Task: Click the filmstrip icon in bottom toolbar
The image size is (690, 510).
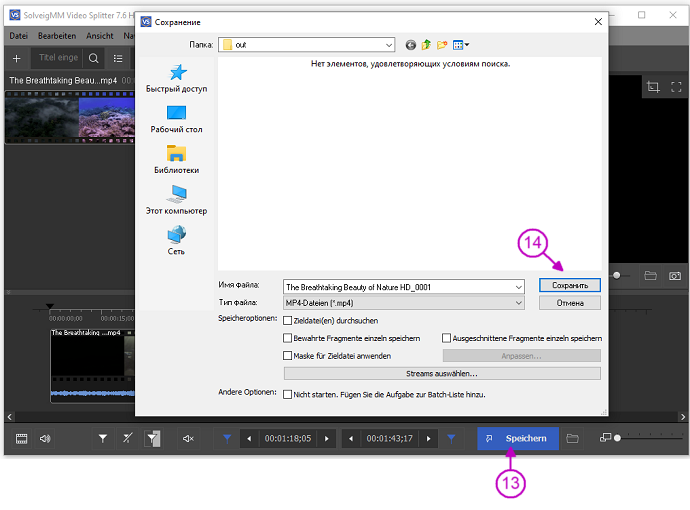Action: 22,439
